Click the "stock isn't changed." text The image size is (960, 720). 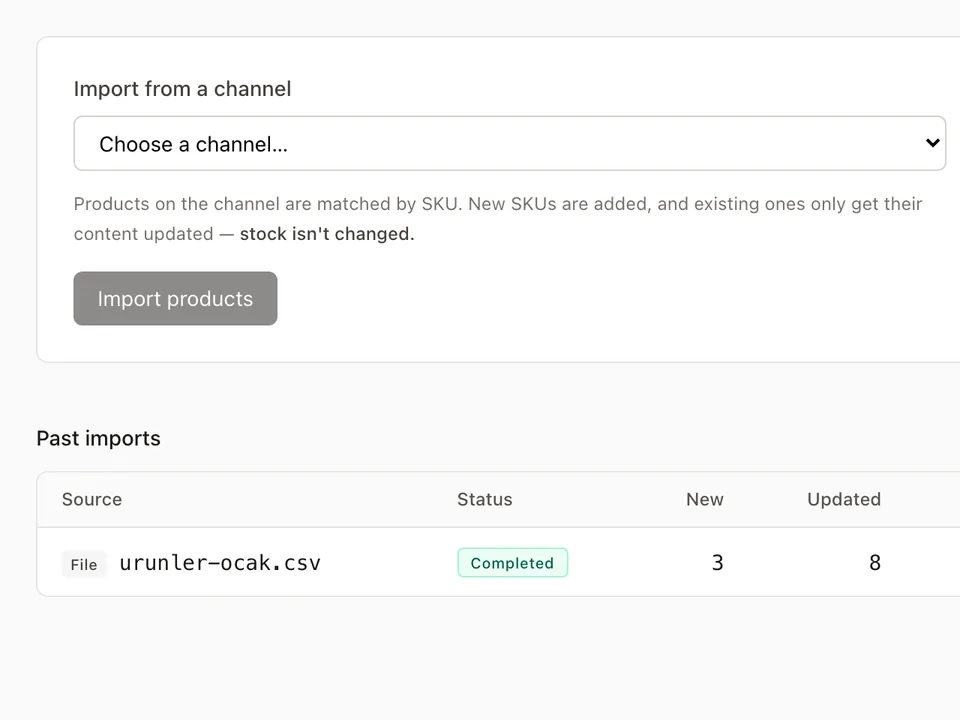[327, 234]
